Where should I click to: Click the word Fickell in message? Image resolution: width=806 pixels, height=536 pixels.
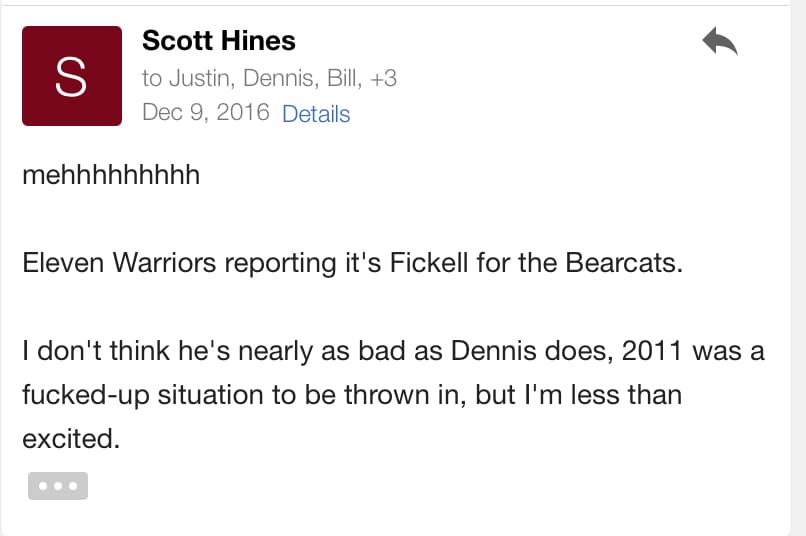(429, 263)
